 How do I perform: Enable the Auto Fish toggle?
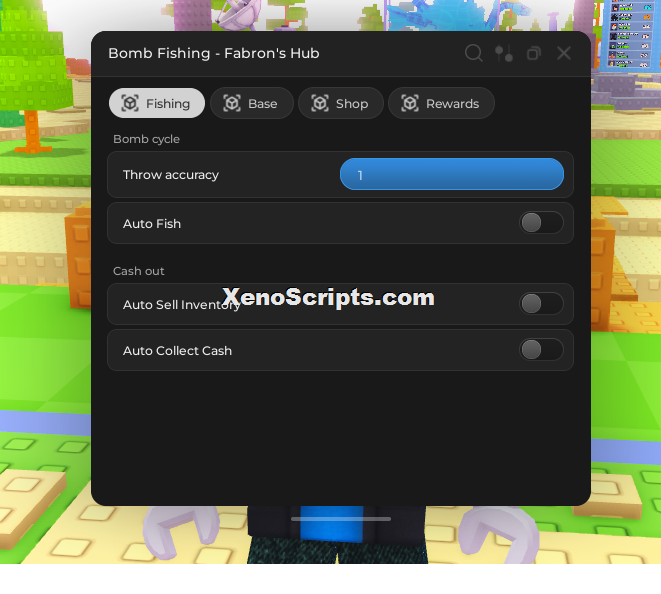[541, 223]
